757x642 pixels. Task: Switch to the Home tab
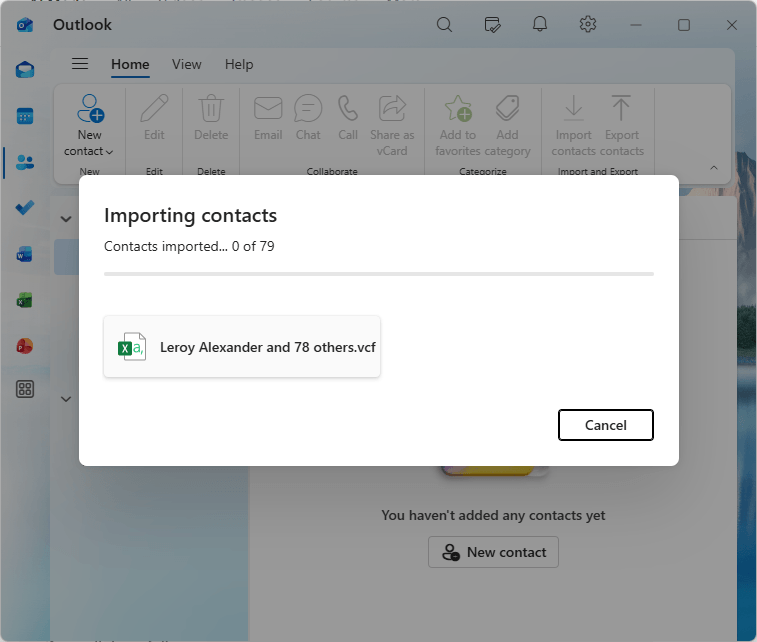coord(130,64)
